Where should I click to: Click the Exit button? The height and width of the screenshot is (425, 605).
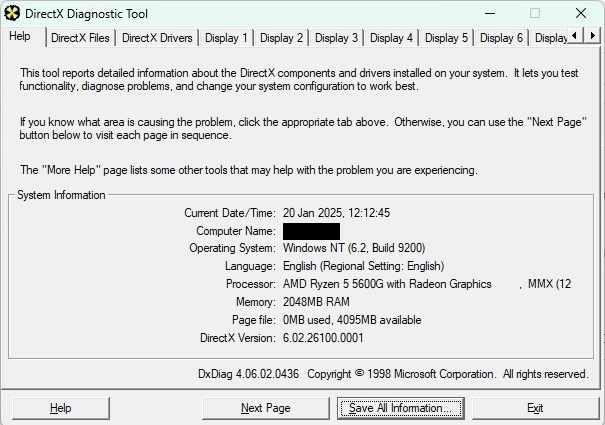click(535, 408)
